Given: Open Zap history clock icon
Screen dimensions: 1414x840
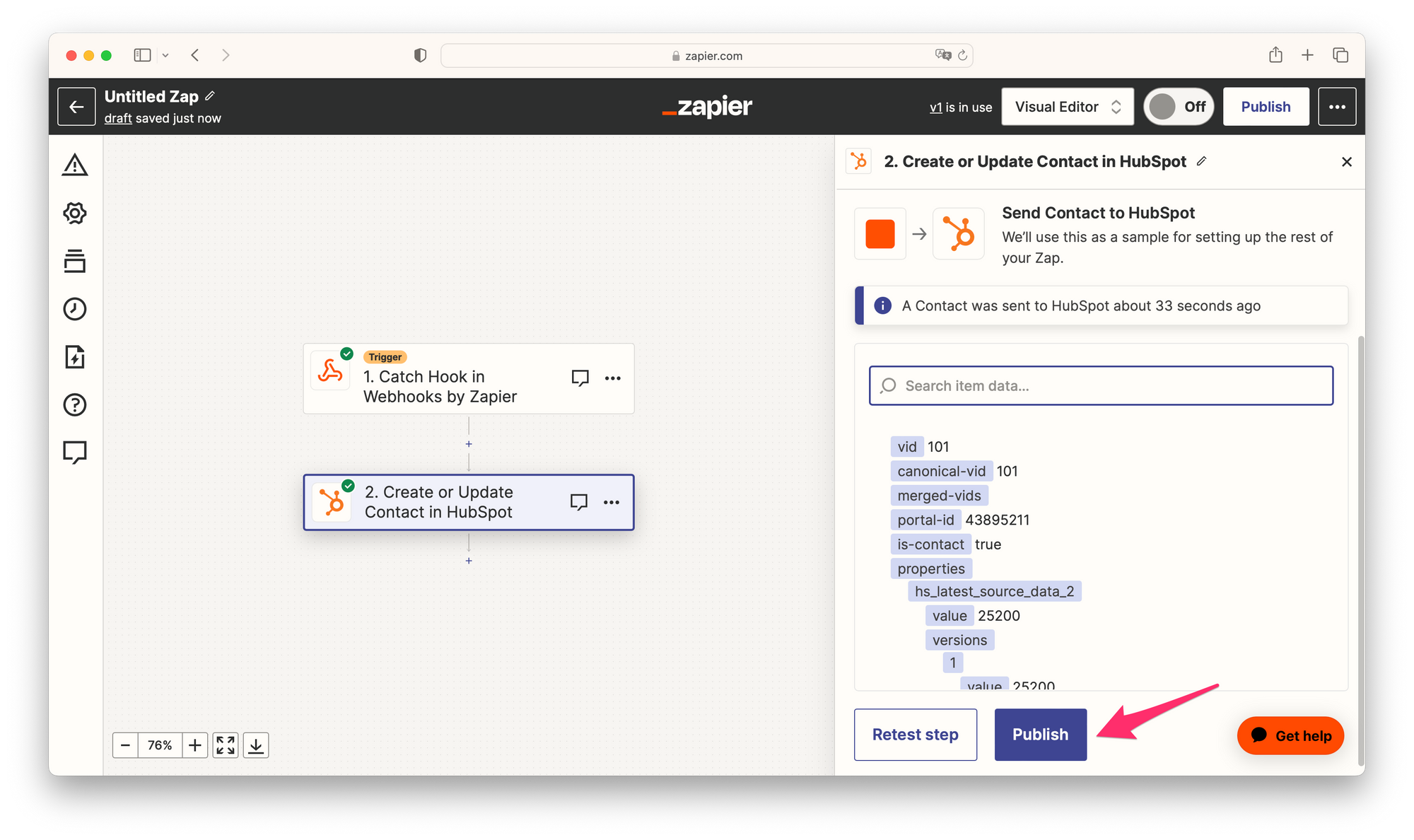Looking at the screenshot, I should [x=75, y=309].
